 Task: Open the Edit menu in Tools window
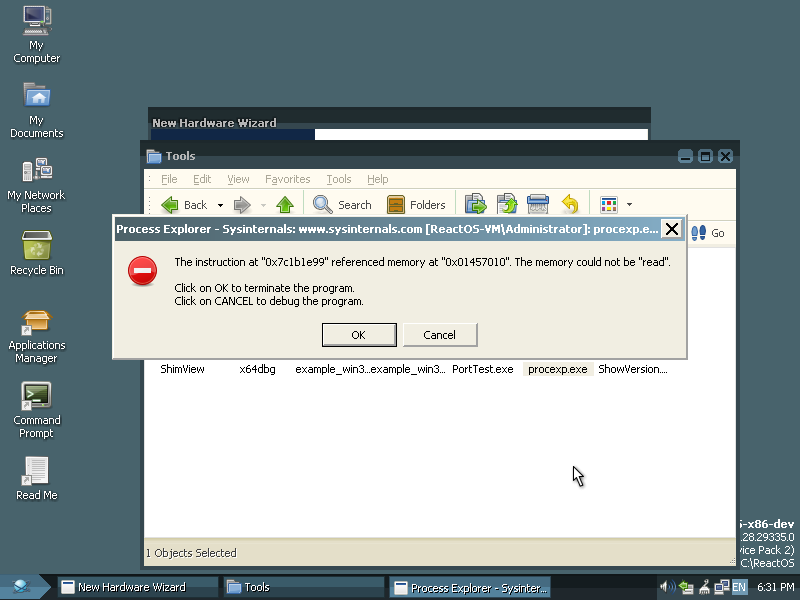pyautogui.click(x=202, y=179)
